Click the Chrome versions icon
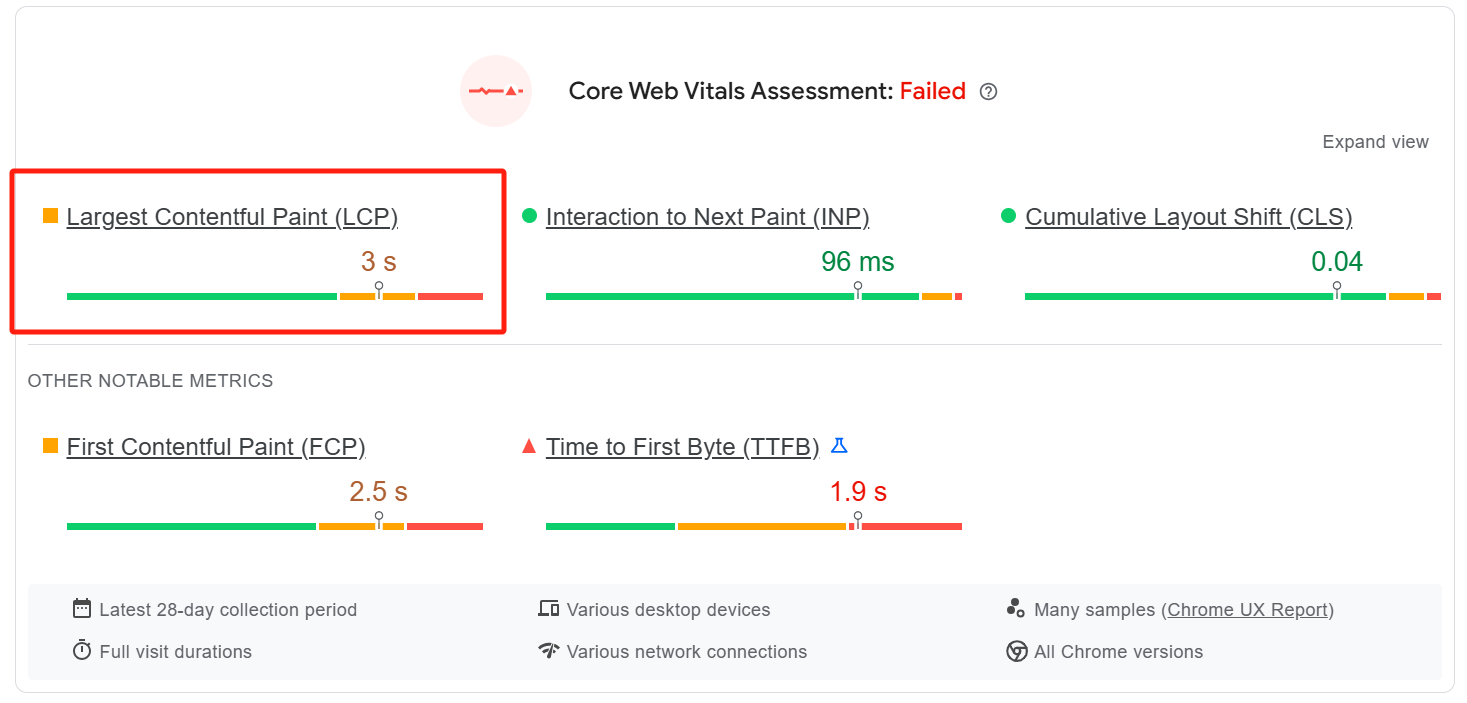 [1016, 652]
